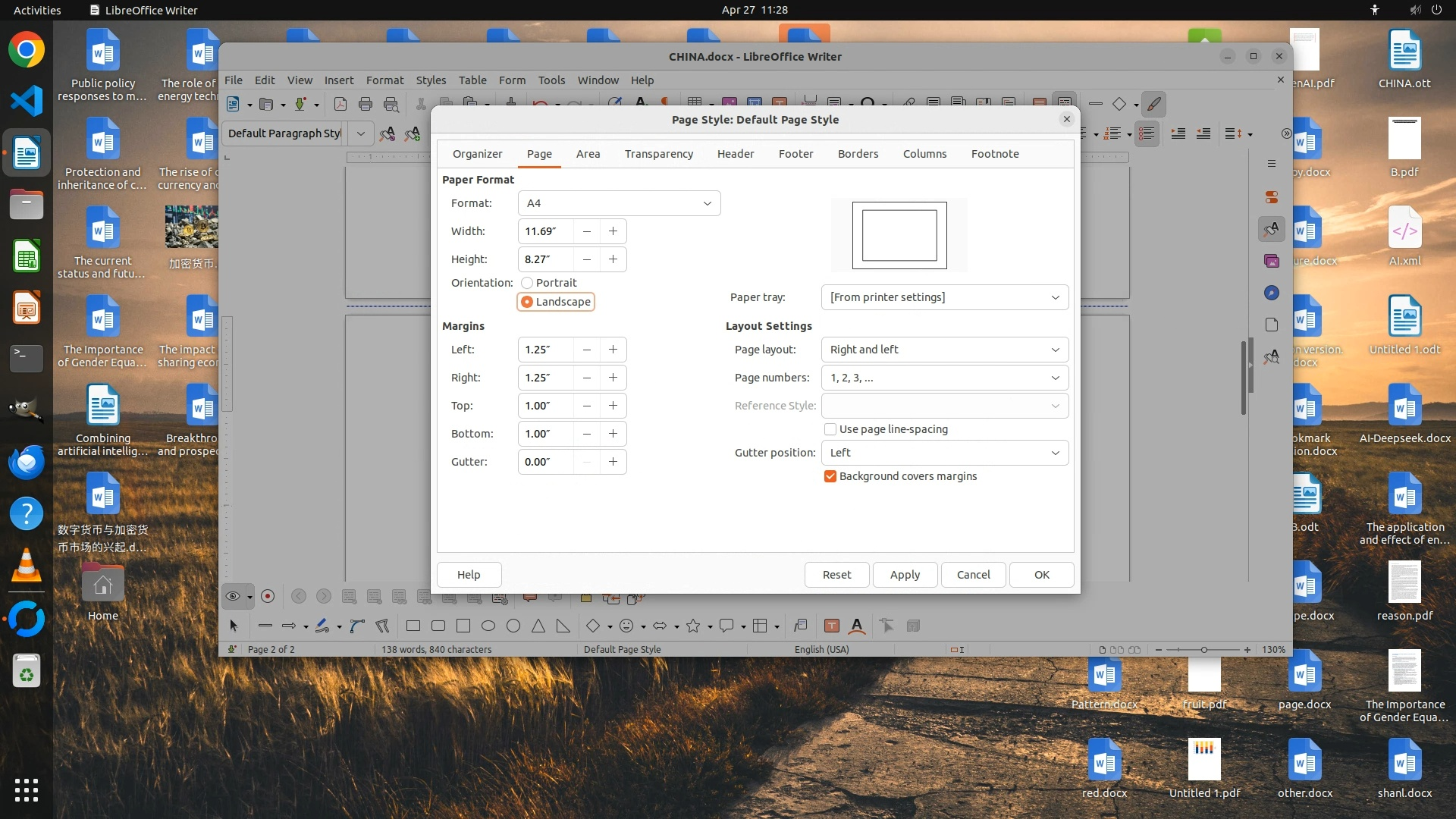Enable Use page line-spacing checkbox
Image resolution: width=1456 pixels, height=819 pixels.
[x=830, y=429]
